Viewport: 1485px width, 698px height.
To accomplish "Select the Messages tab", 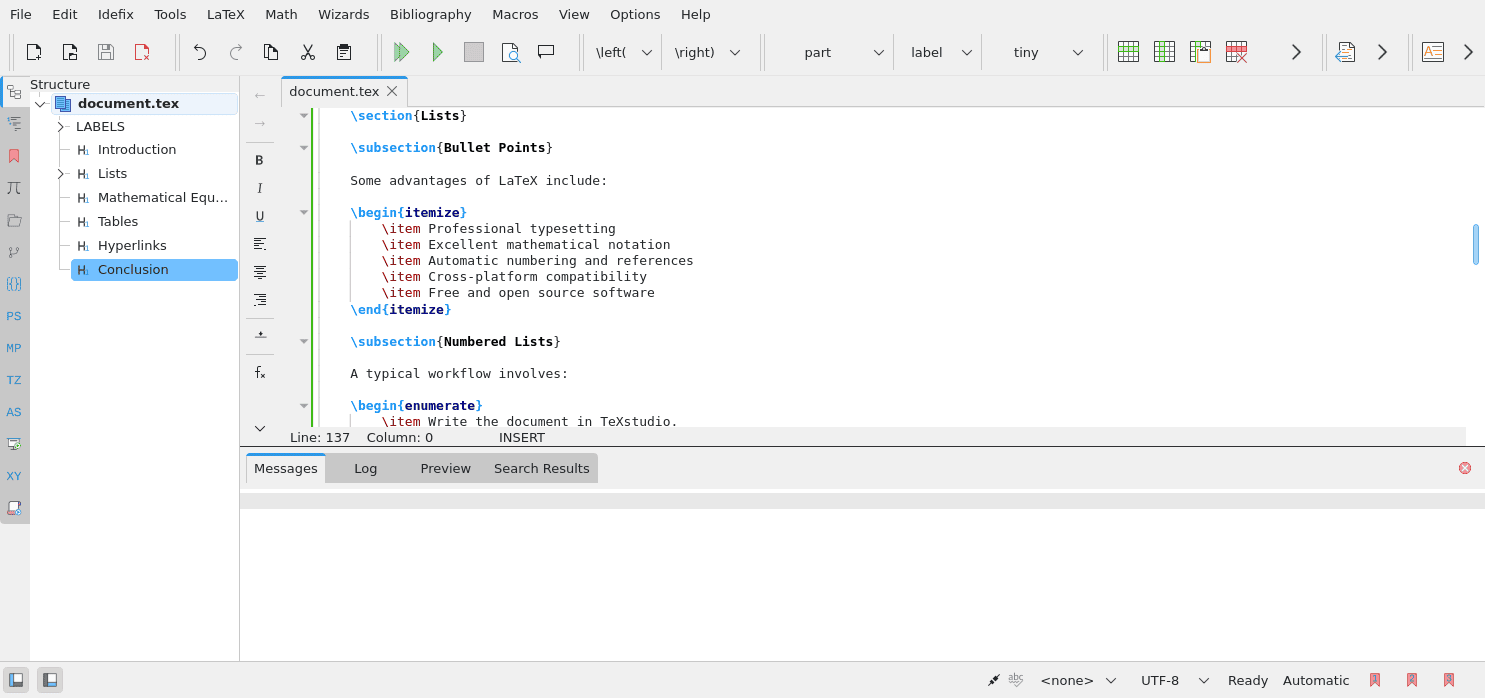I will (286, 468).
